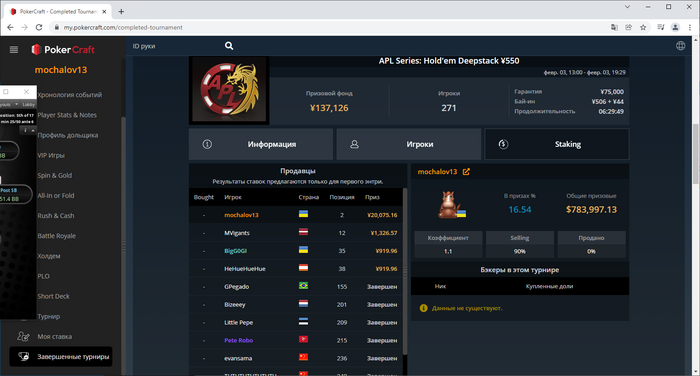This screenshot has height=376, width=700.
Task: Select the HeHueHueHue player row
Action: click(296, 268)
